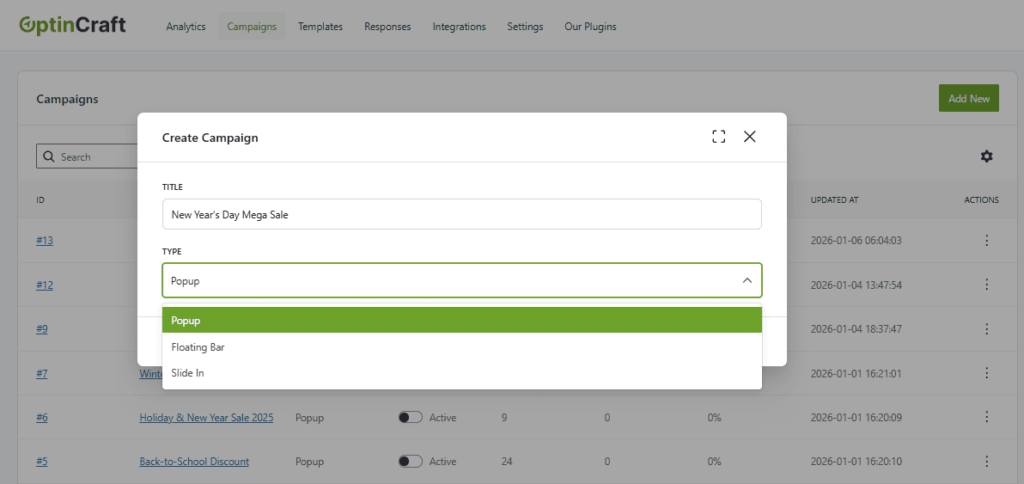Open campaign #9 link

[42, 329]
